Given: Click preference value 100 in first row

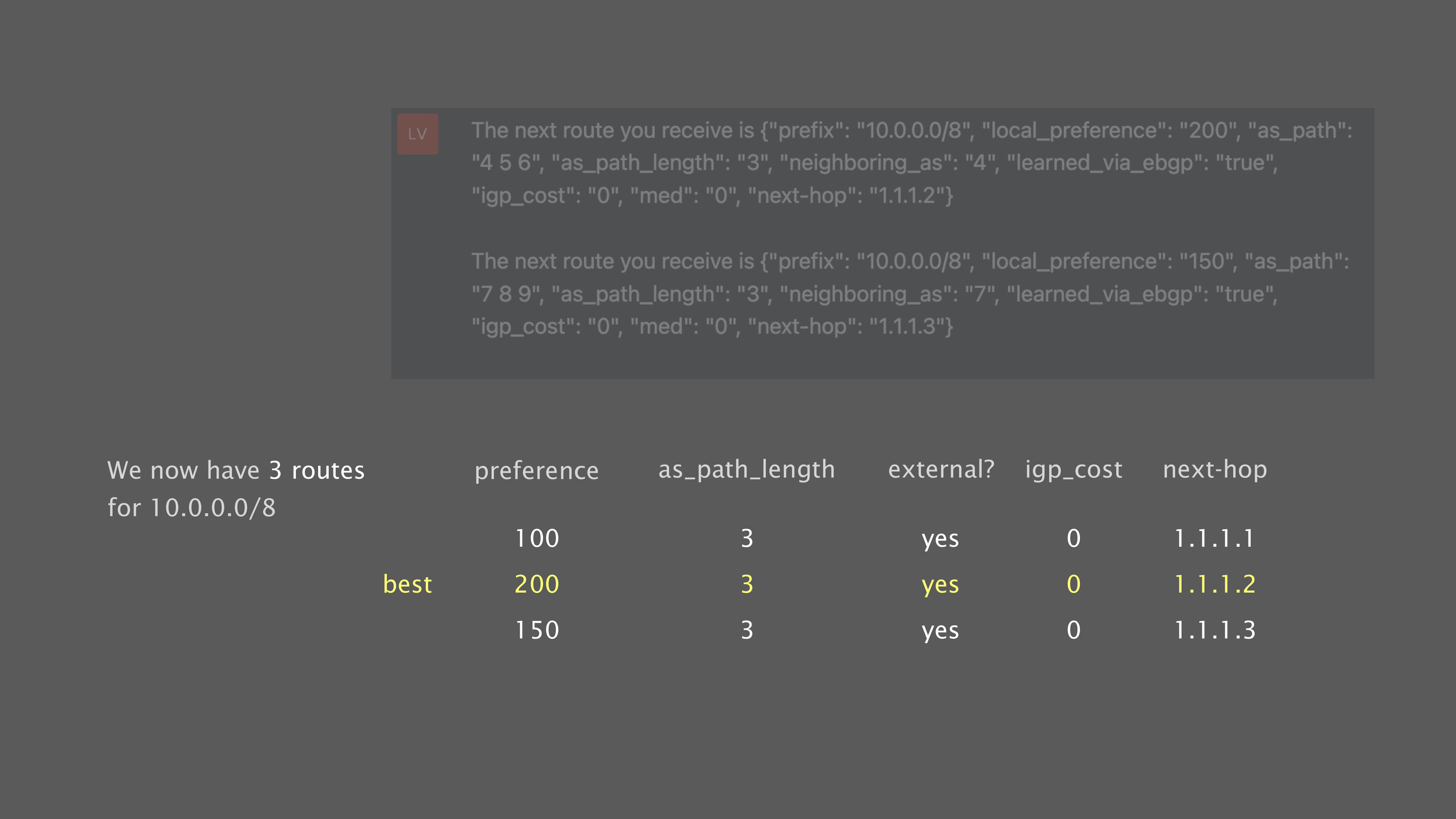Looking at the screenshot, I should (x=537, y=538).
